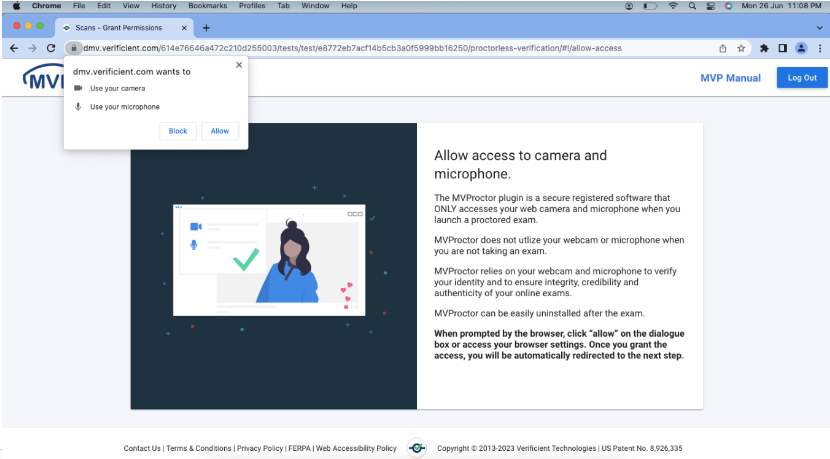Click the 'Allow access to camera and microphone.' heading

520,165
